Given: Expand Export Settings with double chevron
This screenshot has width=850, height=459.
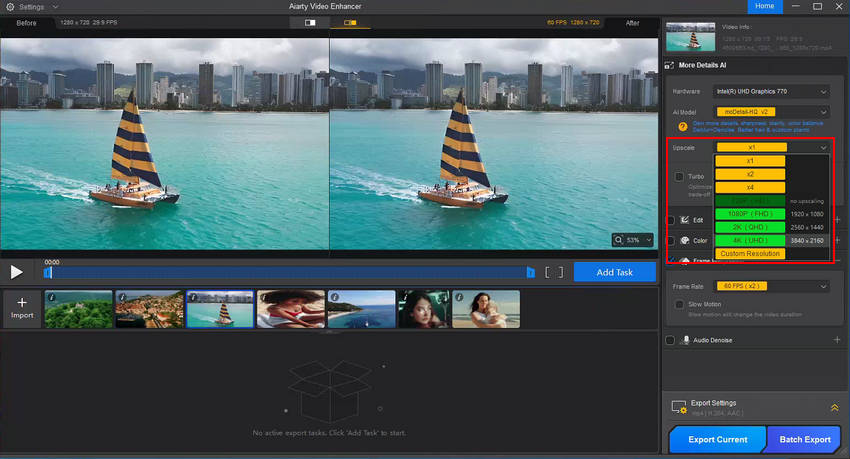Looking at the screenshot, I should [835, 408].
